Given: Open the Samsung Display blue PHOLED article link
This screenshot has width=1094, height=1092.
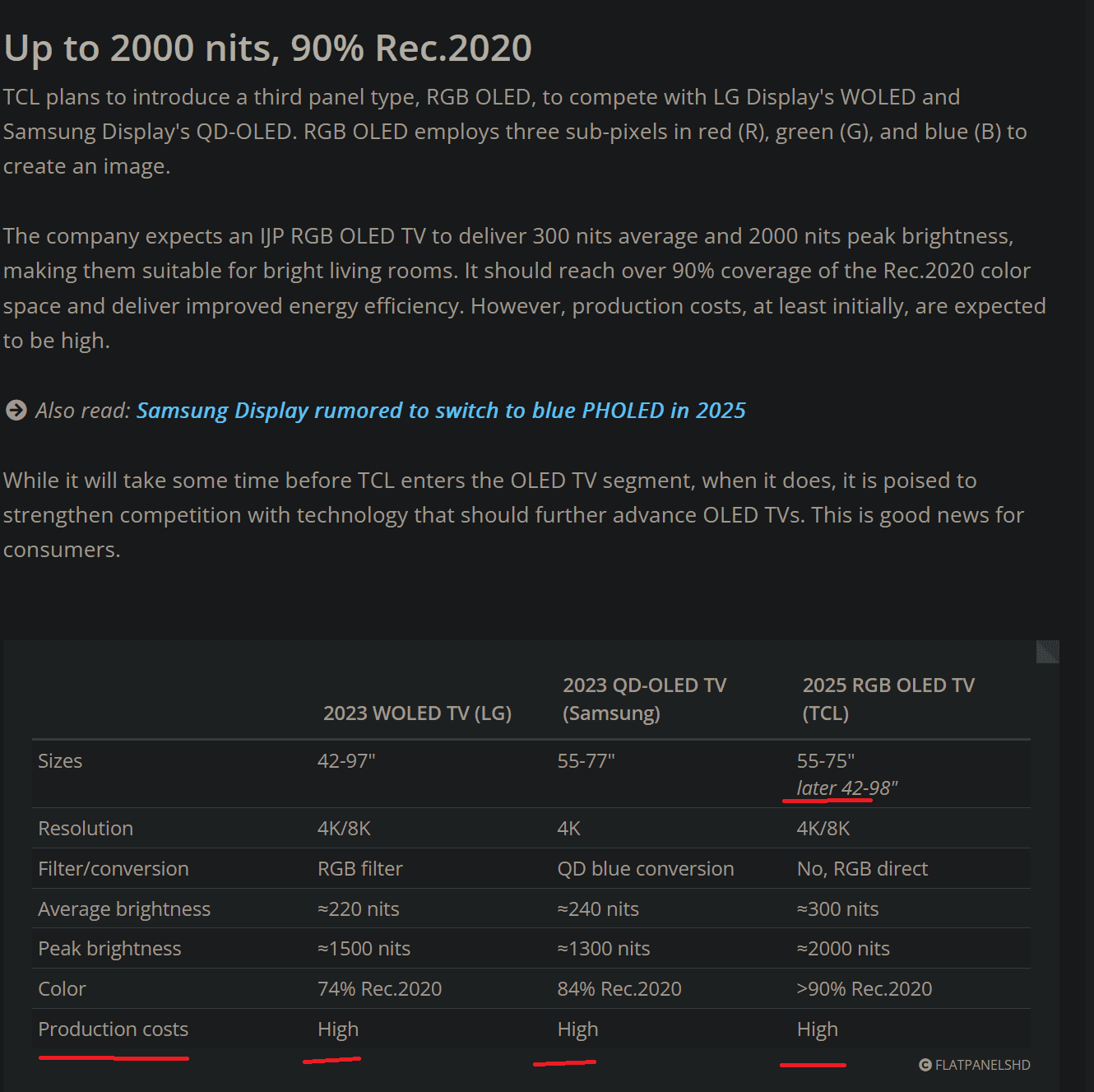Looking at the screenshot, I should click(x=441, y=411).
